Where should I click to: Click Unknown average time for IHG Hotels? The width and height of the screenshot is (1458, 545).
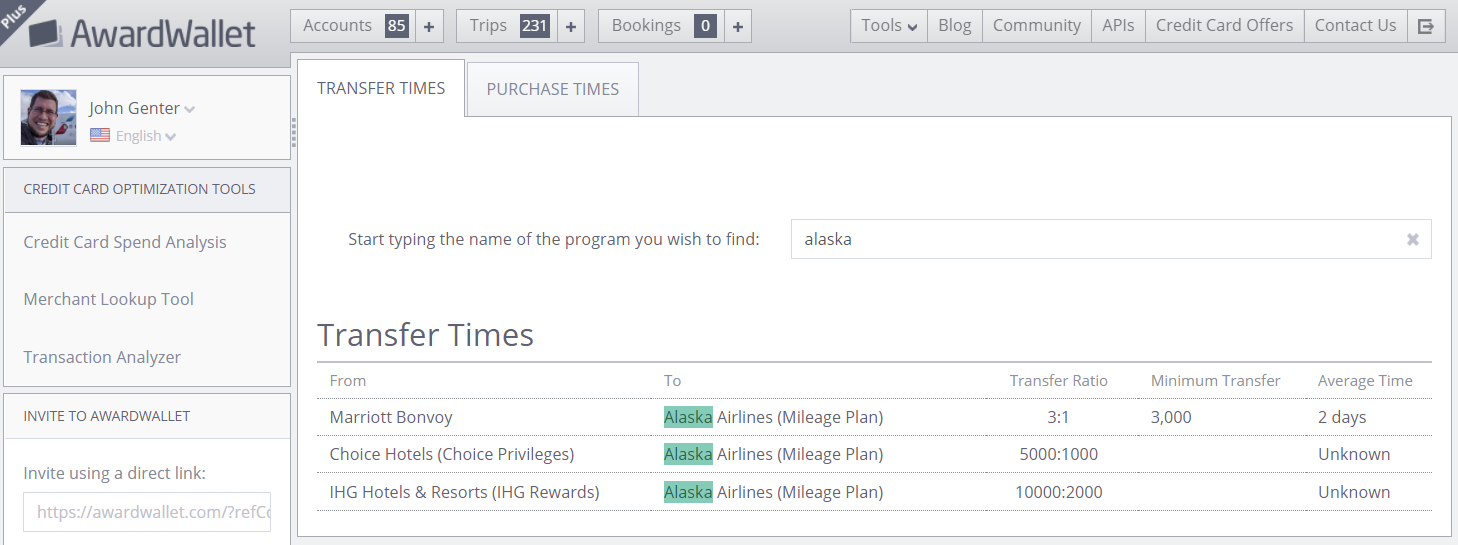point(1354,492)
